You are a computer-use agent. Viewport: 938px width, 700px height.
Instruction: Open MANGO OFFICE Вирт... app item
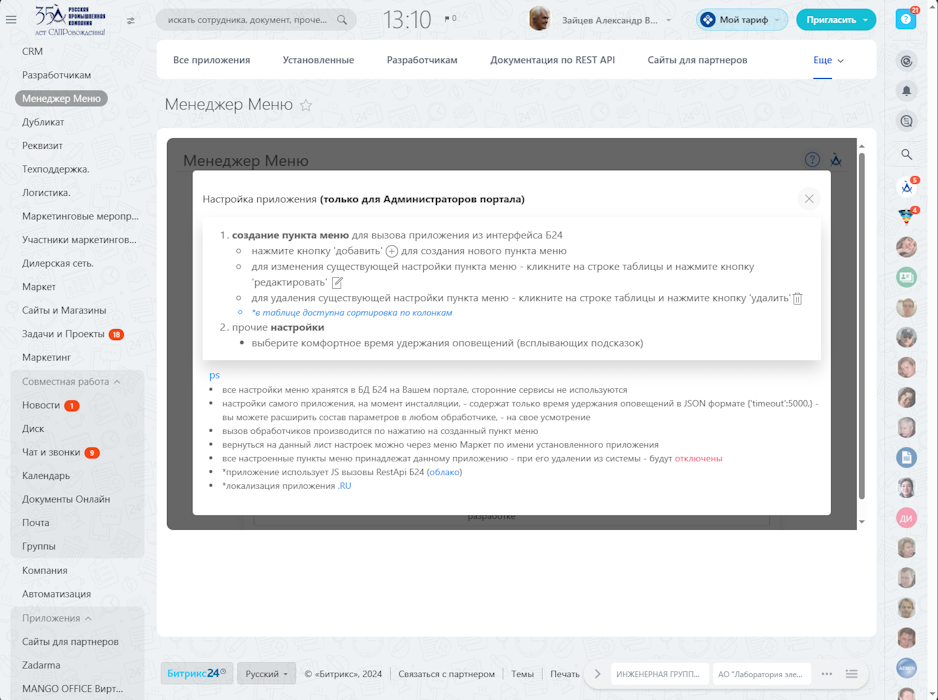point(72,689)
